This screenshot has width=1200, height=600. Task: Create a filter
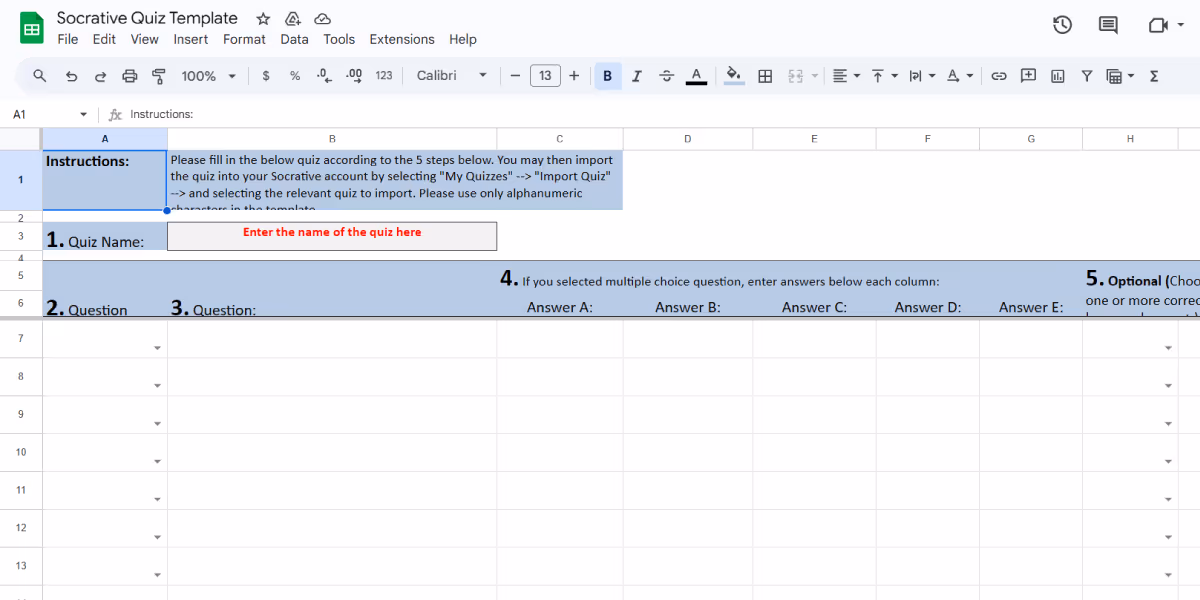pos(1087,75)
